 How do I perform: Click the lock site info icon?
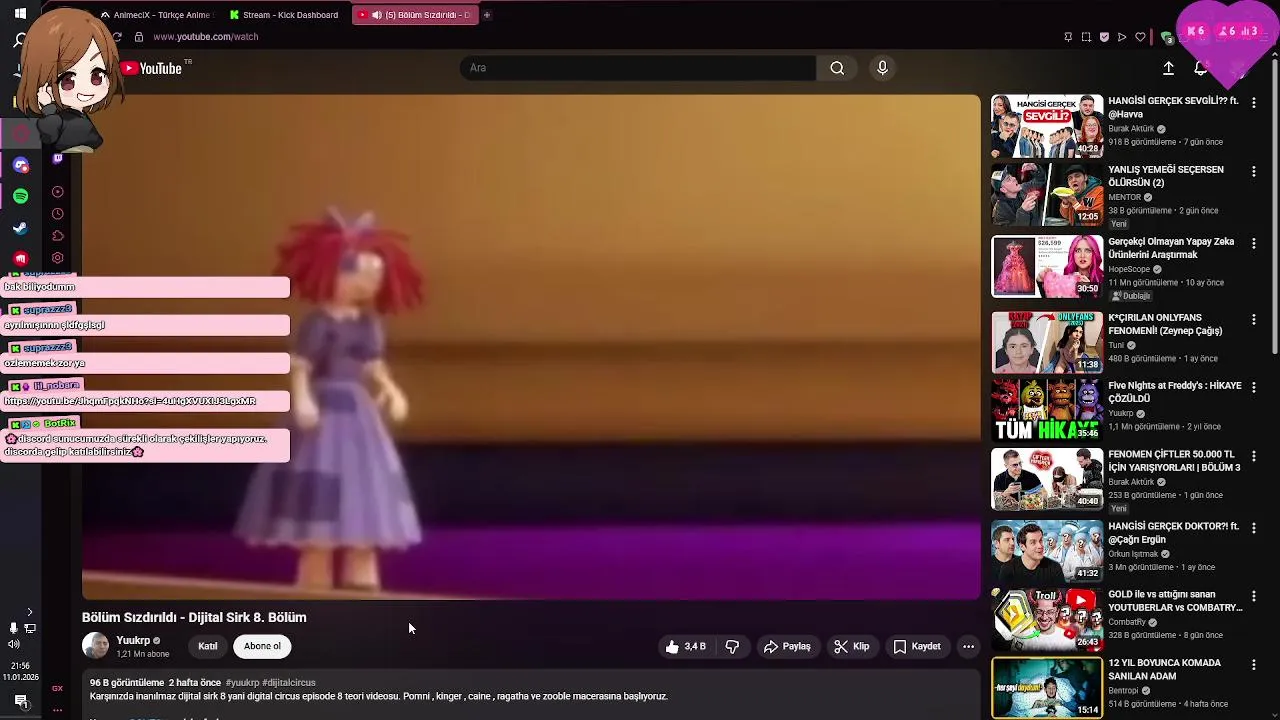139,37
